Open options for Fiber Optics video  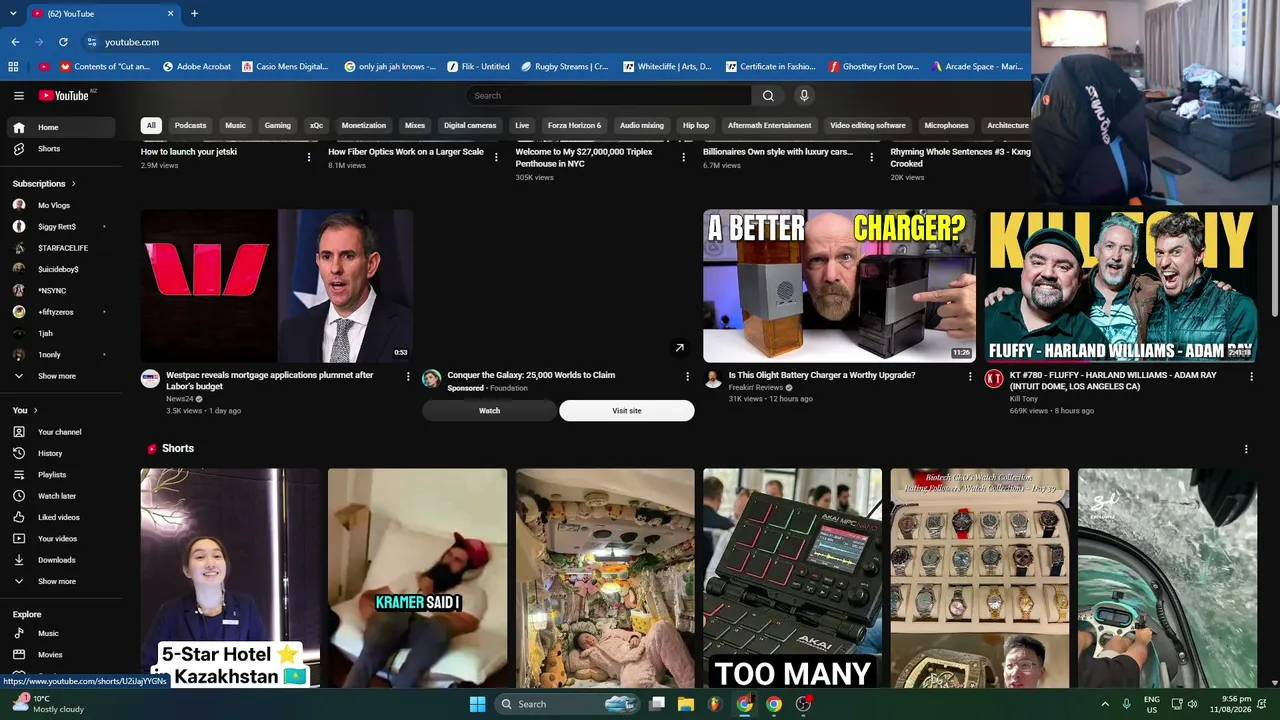point(496,157)
